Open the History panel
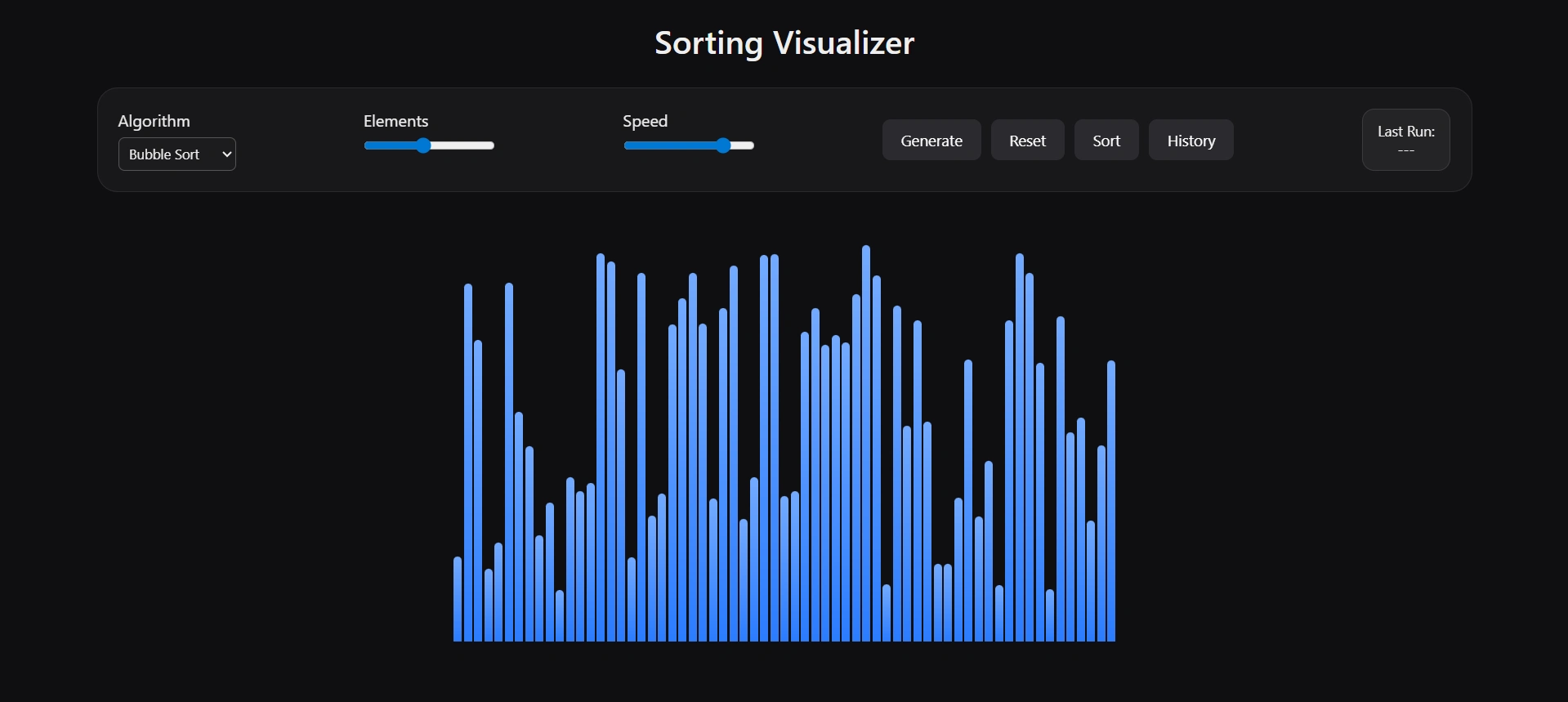 1191,141
